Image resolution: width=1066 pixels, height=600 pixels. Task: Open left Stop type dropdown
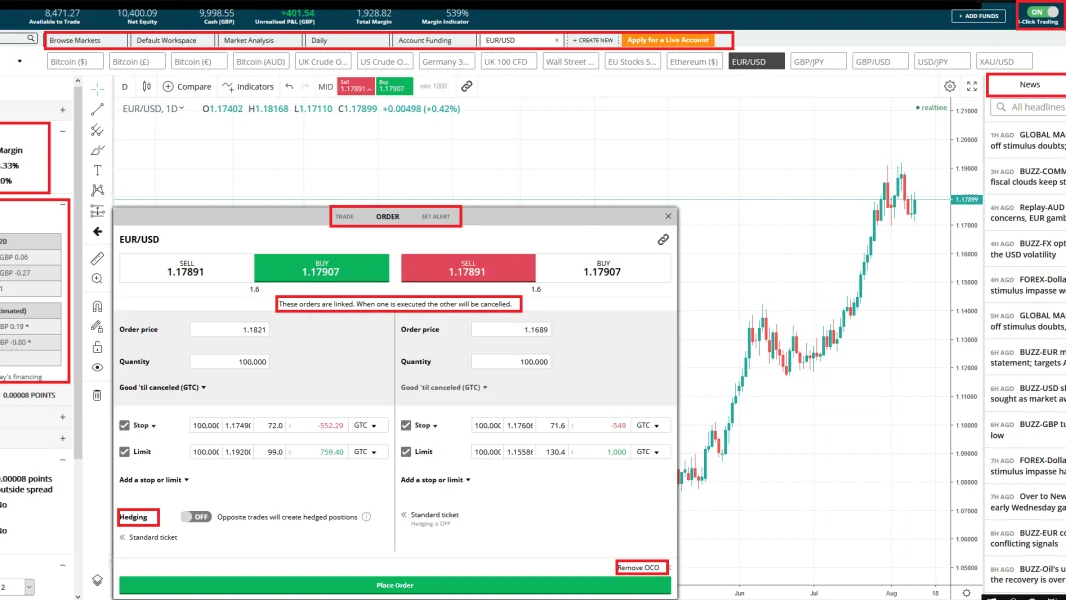[145, 425]
